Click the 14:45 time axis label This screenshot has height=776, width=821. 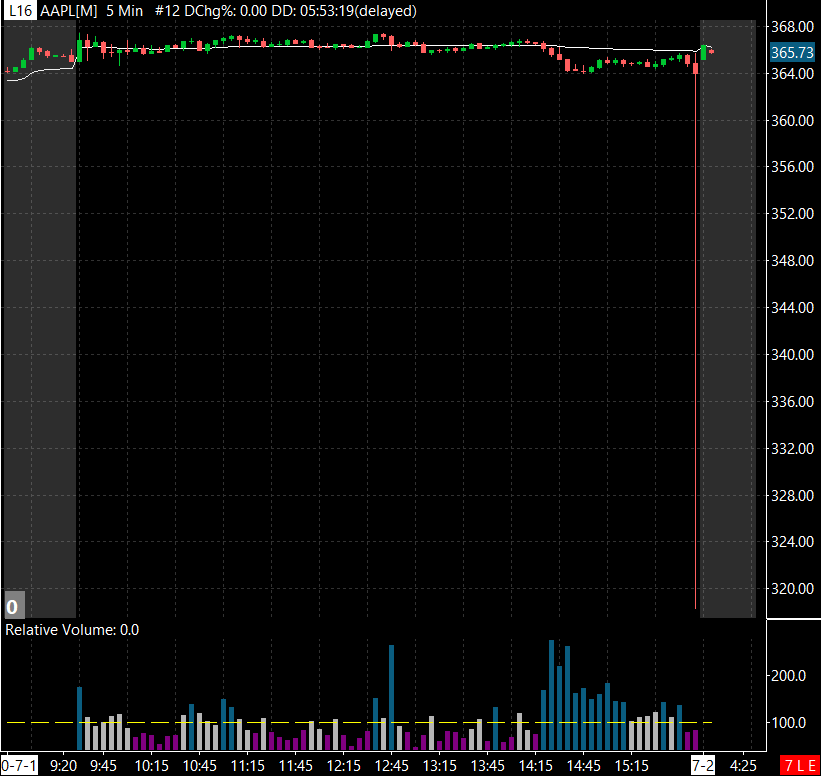pos(584,766)
